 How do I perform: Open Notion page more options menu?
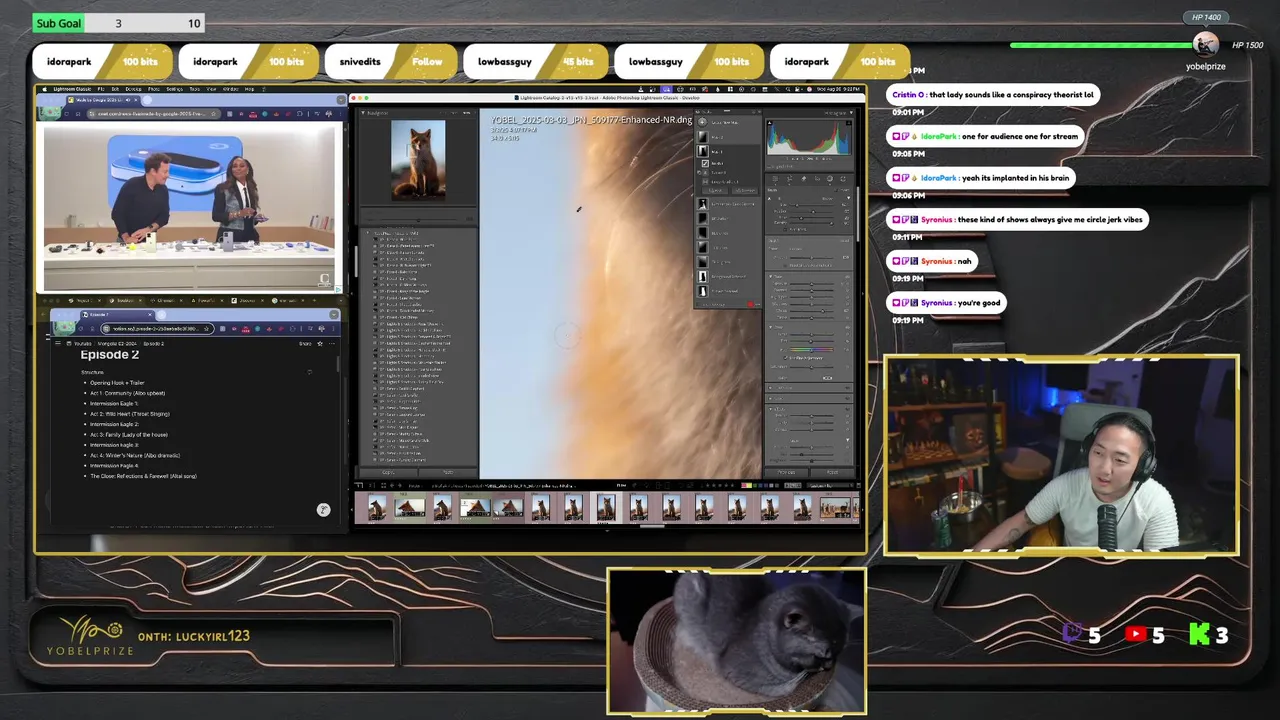(332, 344)
